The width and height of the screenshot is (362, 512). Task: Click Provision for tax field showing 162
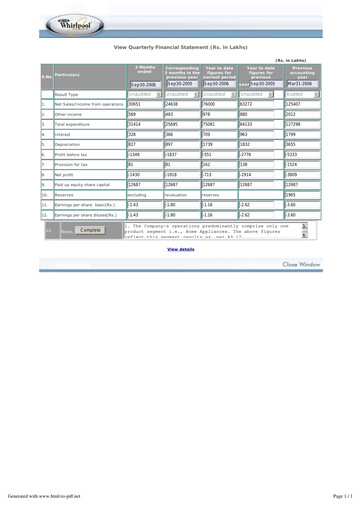coord(220,165)
